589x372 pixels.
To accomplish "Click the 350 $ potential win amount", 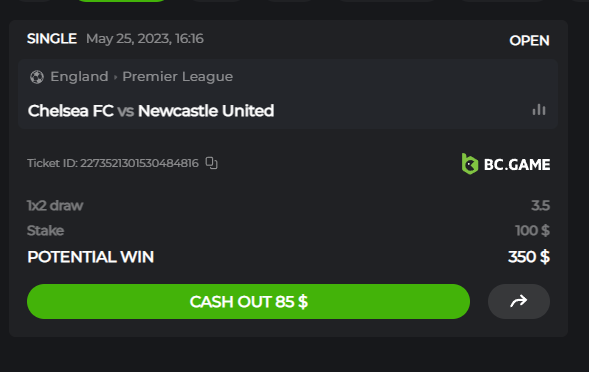I will 529,257.
